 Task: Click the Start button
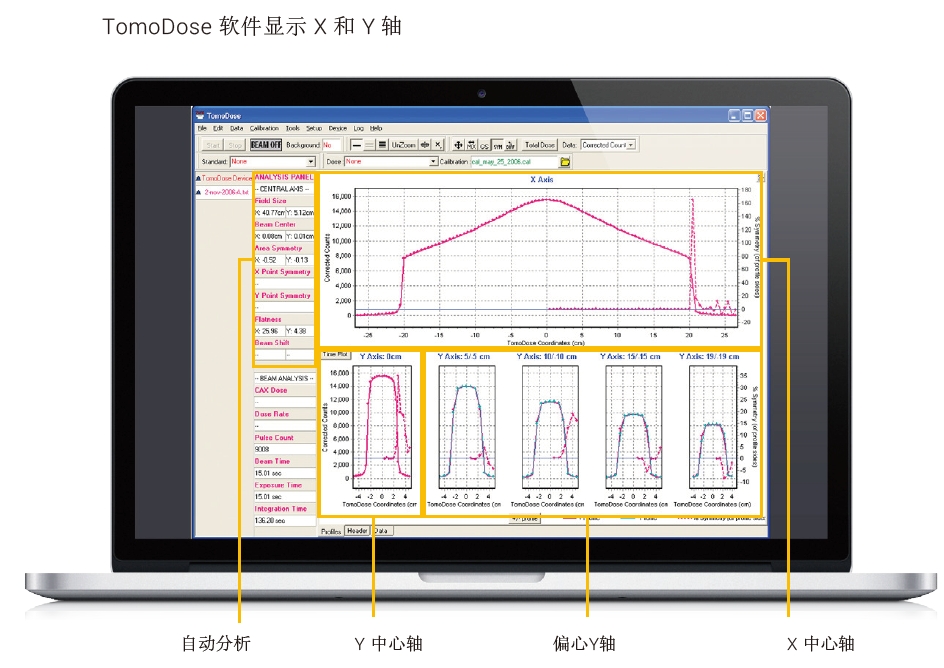213,145
